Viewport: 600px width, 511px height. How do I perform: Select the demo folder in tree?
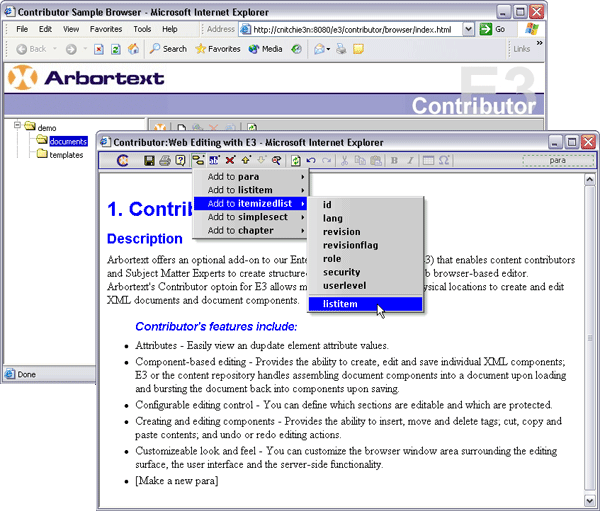47,128
